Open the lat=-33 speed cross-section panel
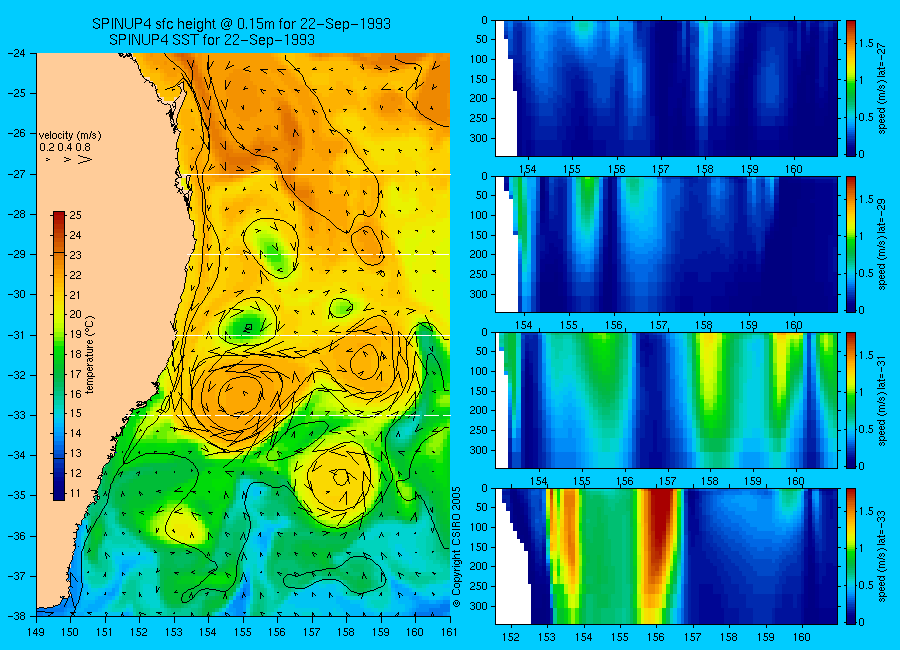Screen dimensions: 900x650 (x=666, y=556)
